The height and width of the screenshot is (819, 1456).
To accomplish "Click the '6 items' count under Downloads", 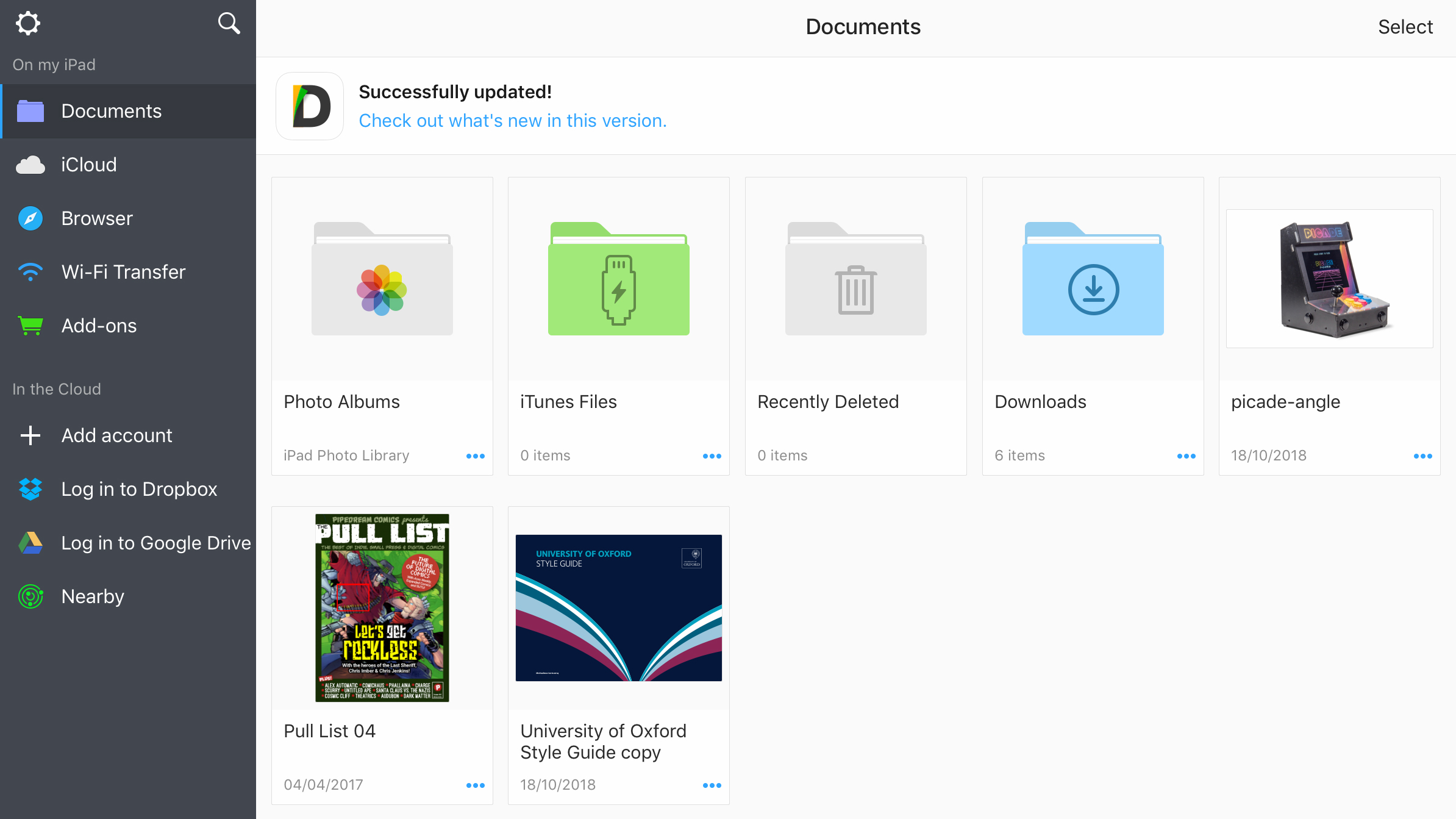I will 1019,456.
